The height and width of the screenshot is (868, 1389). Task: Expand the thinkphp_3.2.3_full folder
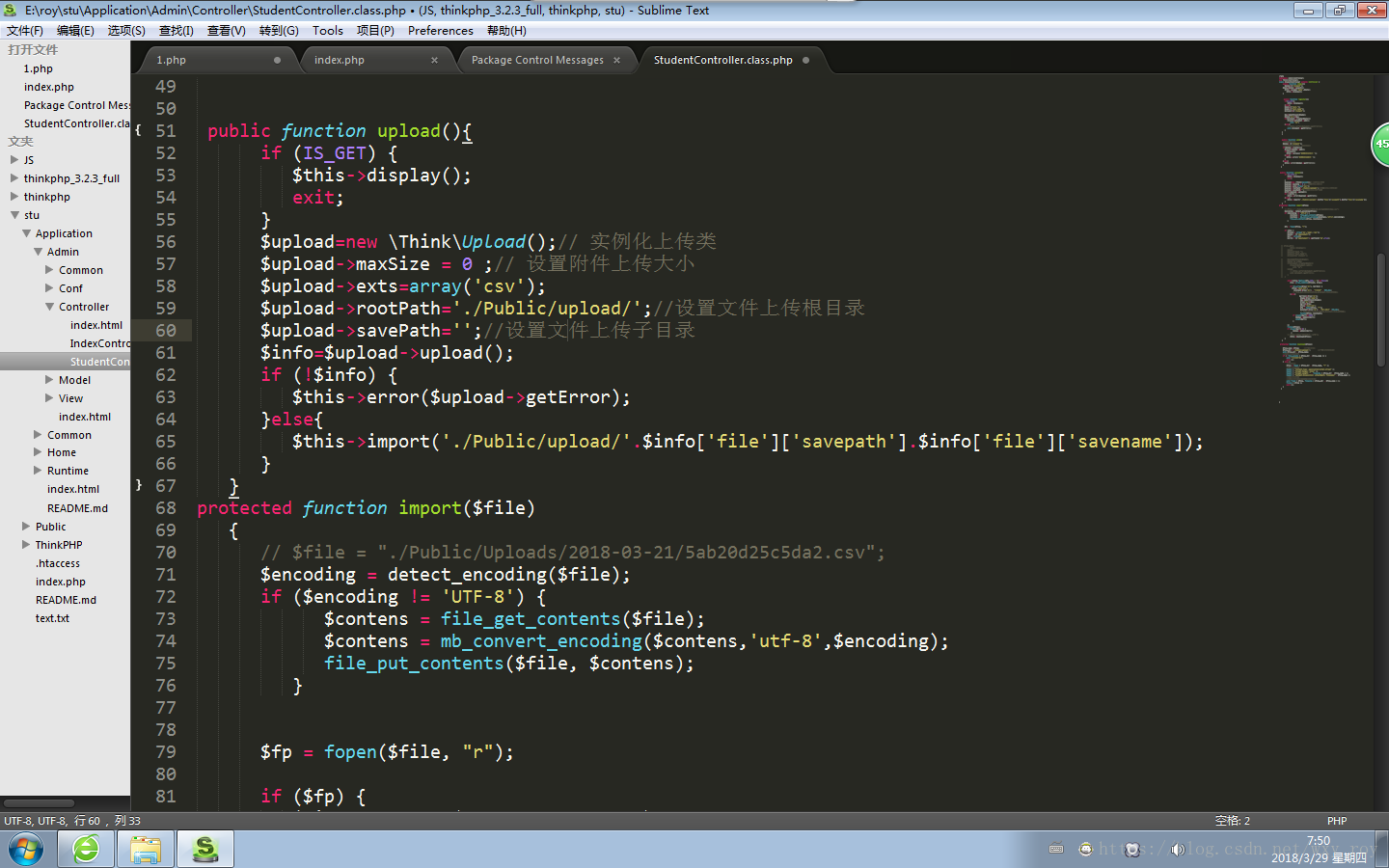14,178
